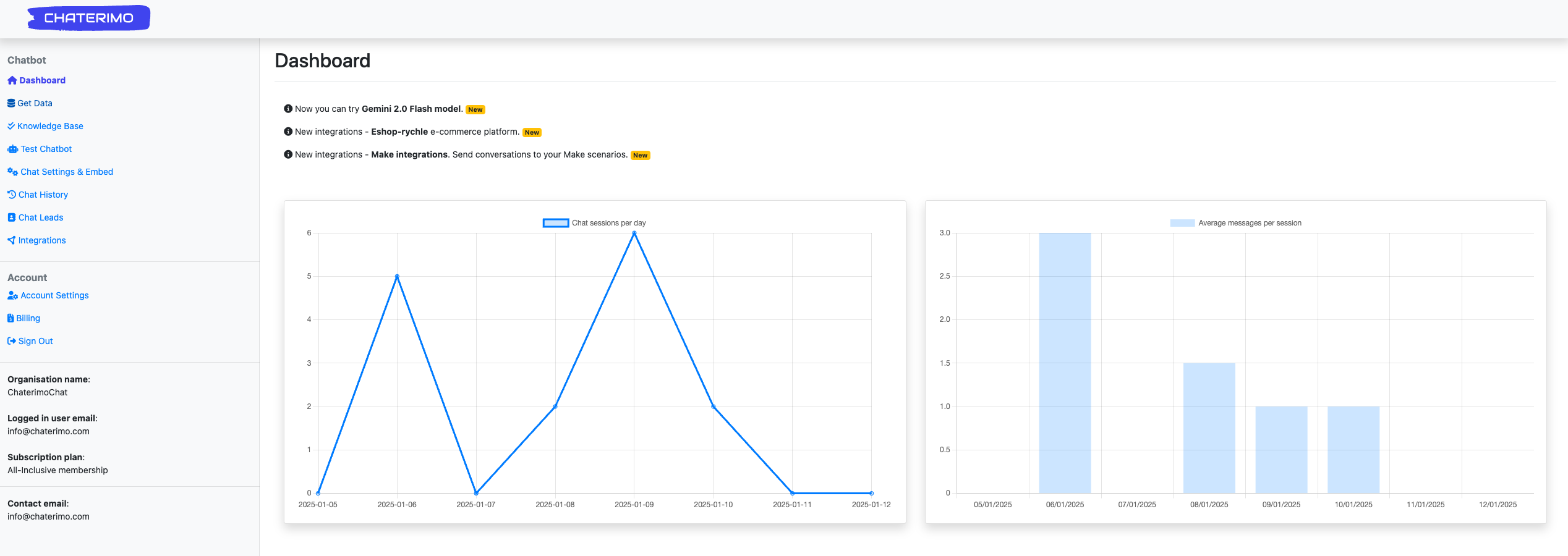Select the Sign Out link

click(36, 341)
